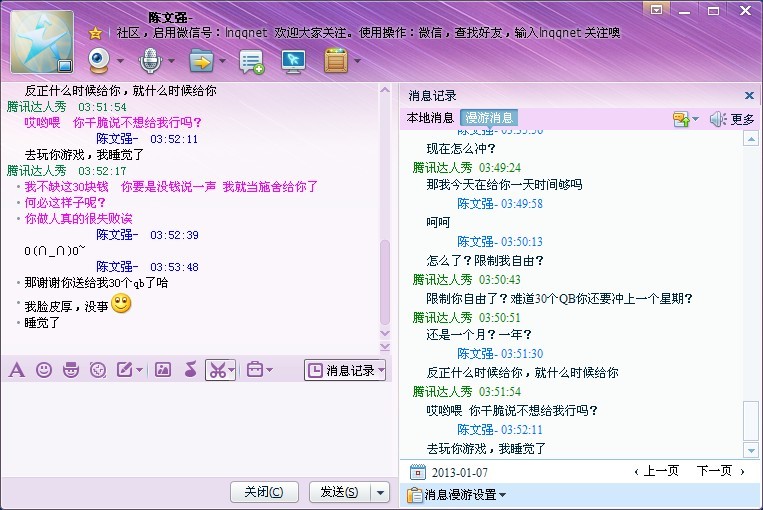Open the calendar icon beside 2013-01-07
This screenshot has width=763, height=510.
(x=418, y=472)
